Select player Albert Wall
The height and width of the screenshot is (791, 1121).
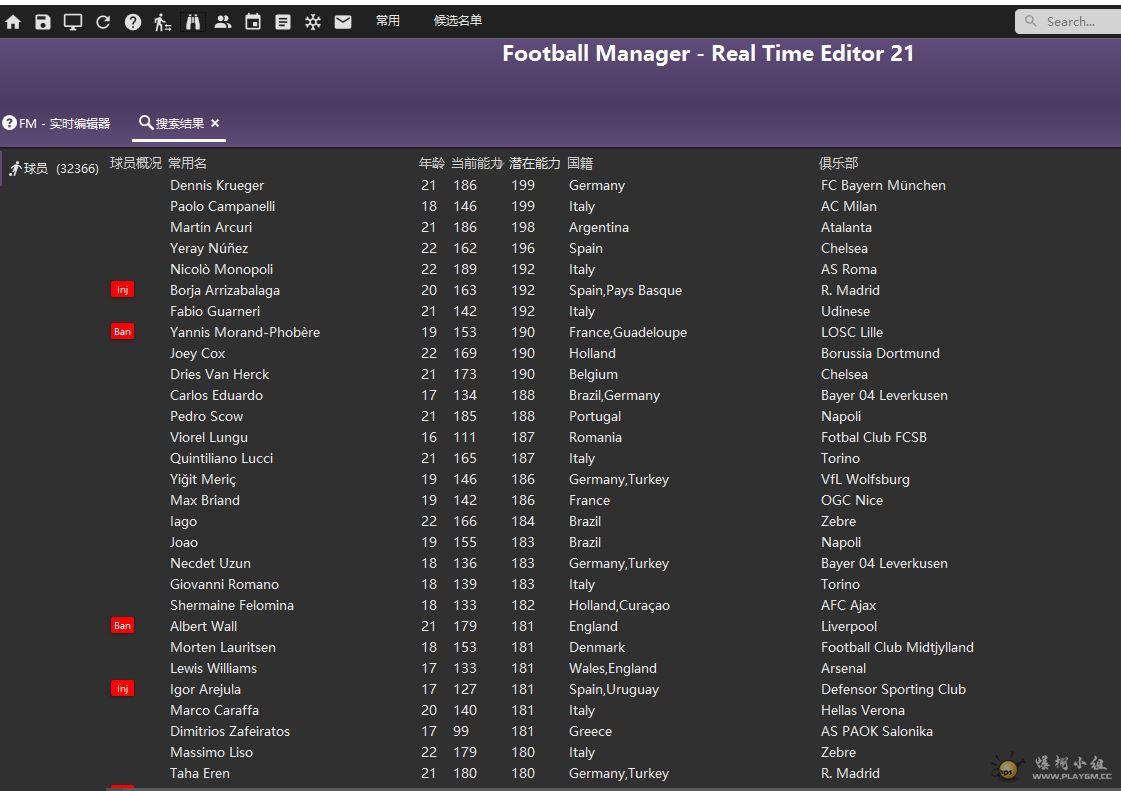pos(203,626)
